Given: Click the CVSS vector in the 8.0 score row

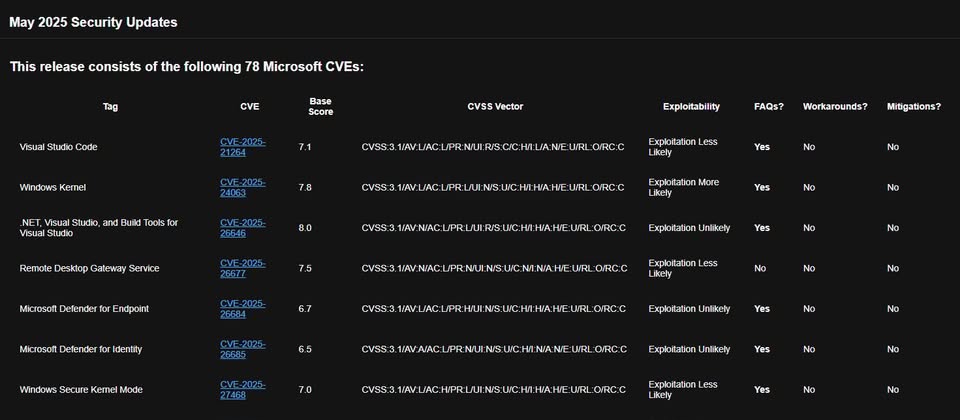Looking at the screenshot, I should pos(493,228).
